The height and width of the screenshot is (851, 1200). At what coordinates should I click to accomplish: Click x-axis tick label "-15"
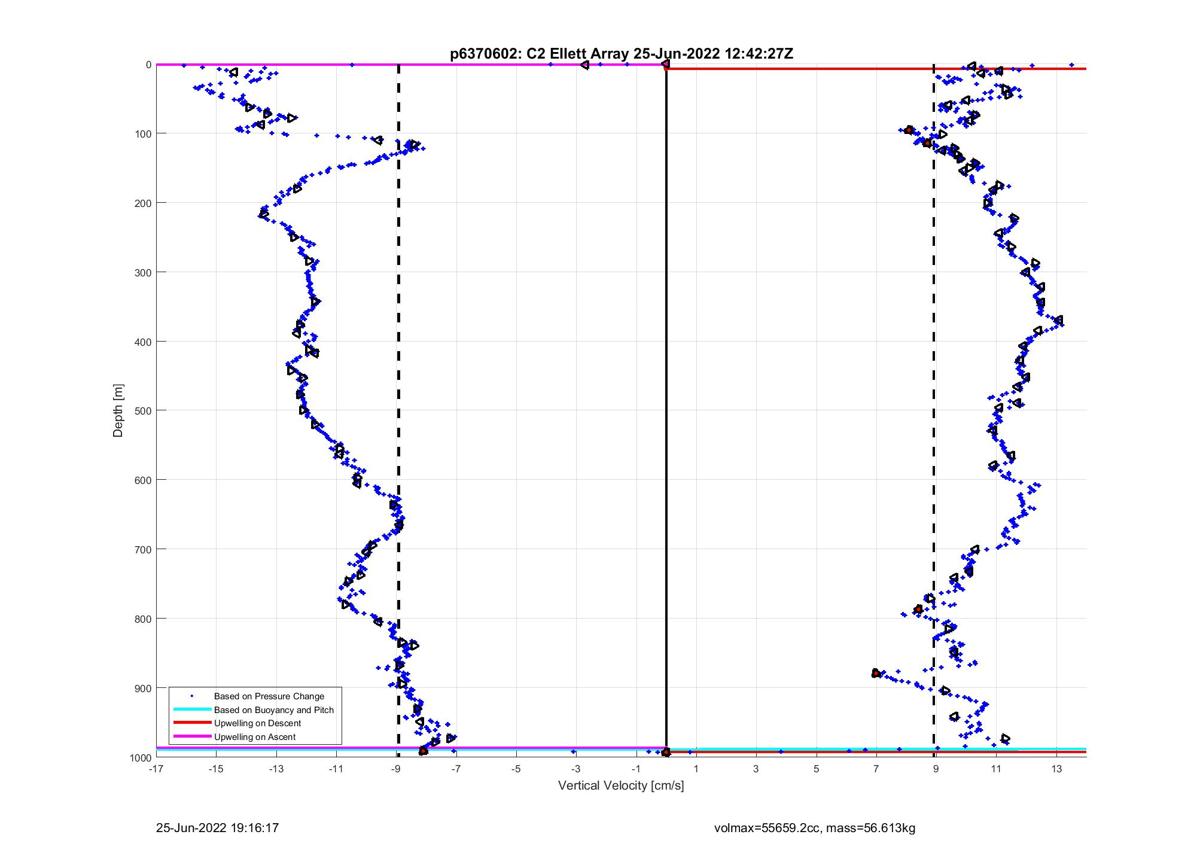pyautogui.click(x=216, y=769)
